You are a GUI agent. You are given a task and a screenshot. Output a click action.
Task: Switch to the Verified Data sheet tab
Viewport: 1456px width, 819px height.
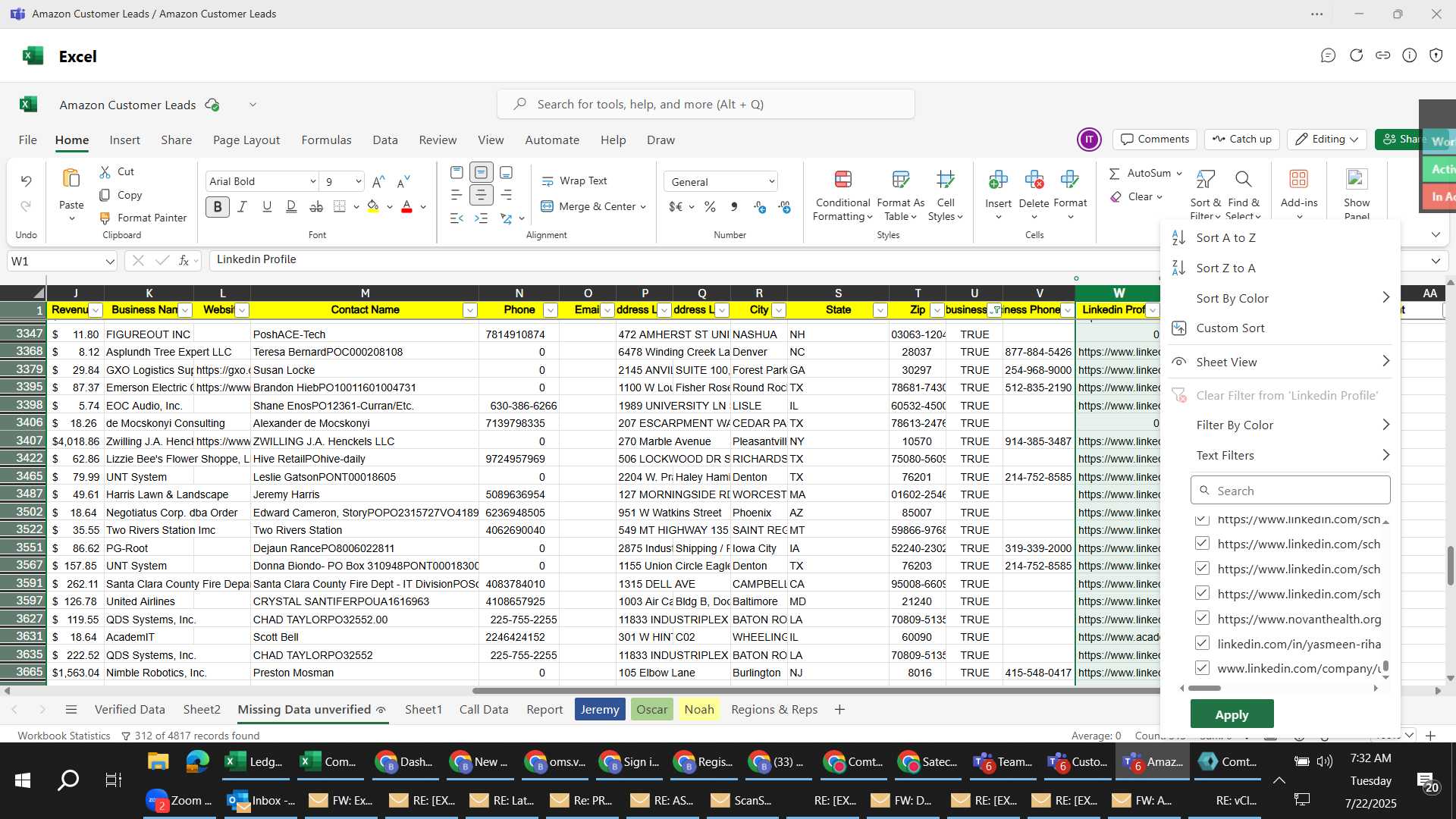coord(130,710)
